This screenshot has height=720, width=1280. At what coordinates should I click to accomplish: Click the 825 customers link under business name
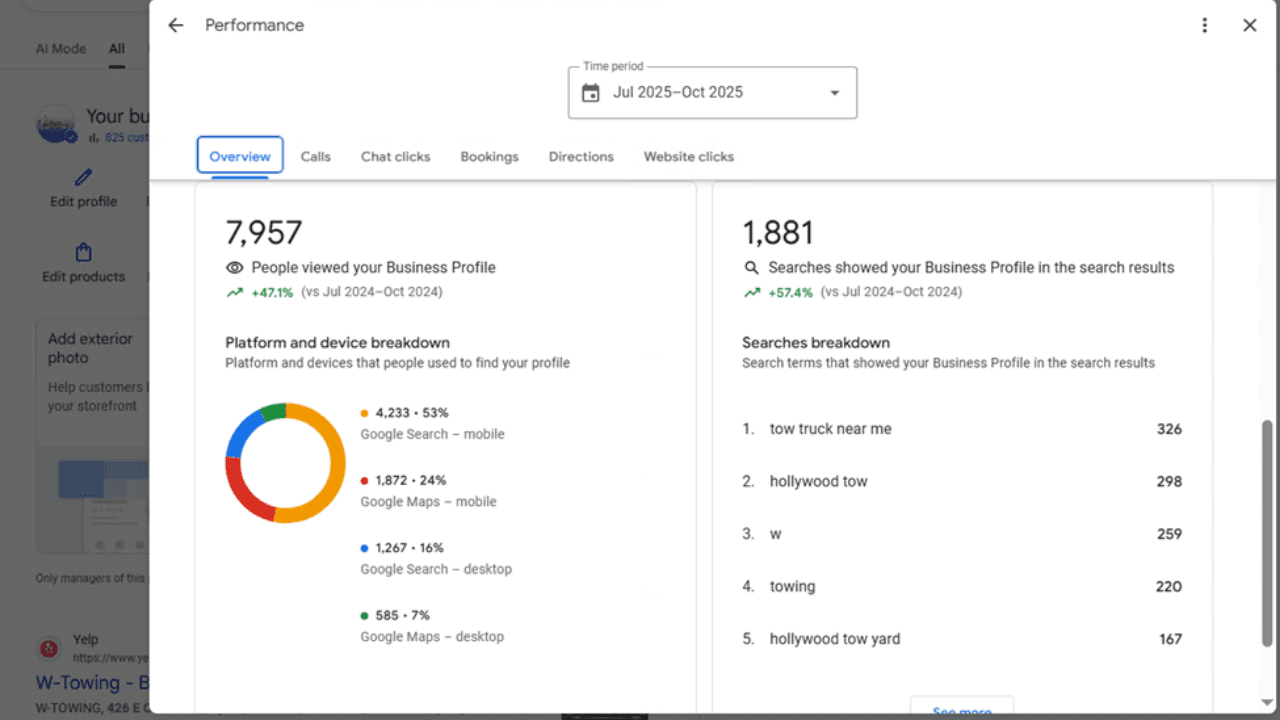pyautogui.click(x=121, y=137)
